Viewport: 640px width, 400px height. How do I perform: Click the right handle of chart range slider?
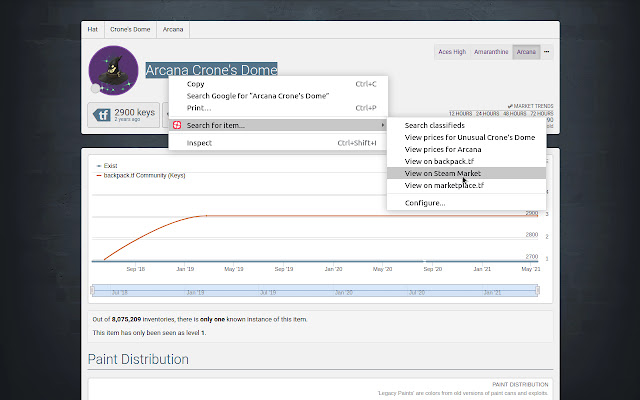[538, 290]
